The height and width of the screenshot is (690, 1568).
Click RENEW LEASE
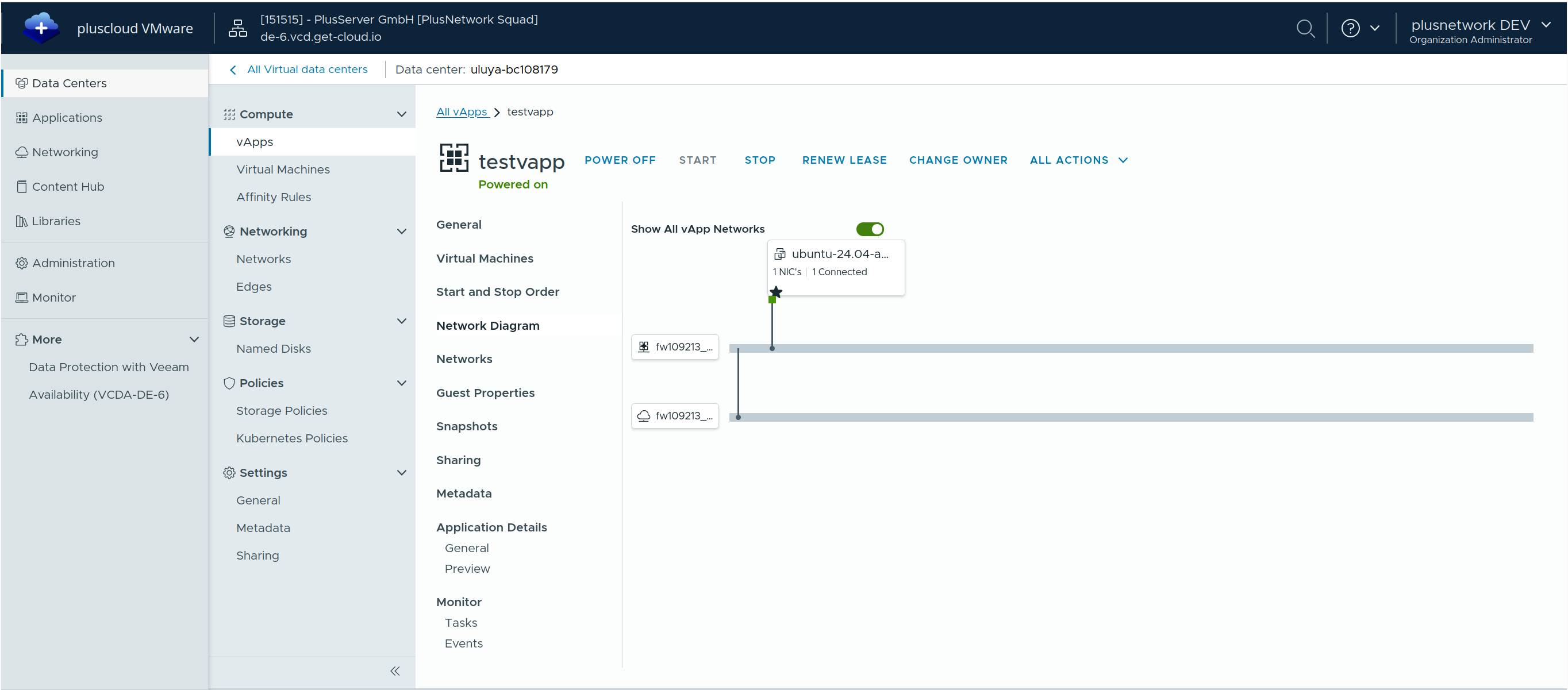click(844, 160)
